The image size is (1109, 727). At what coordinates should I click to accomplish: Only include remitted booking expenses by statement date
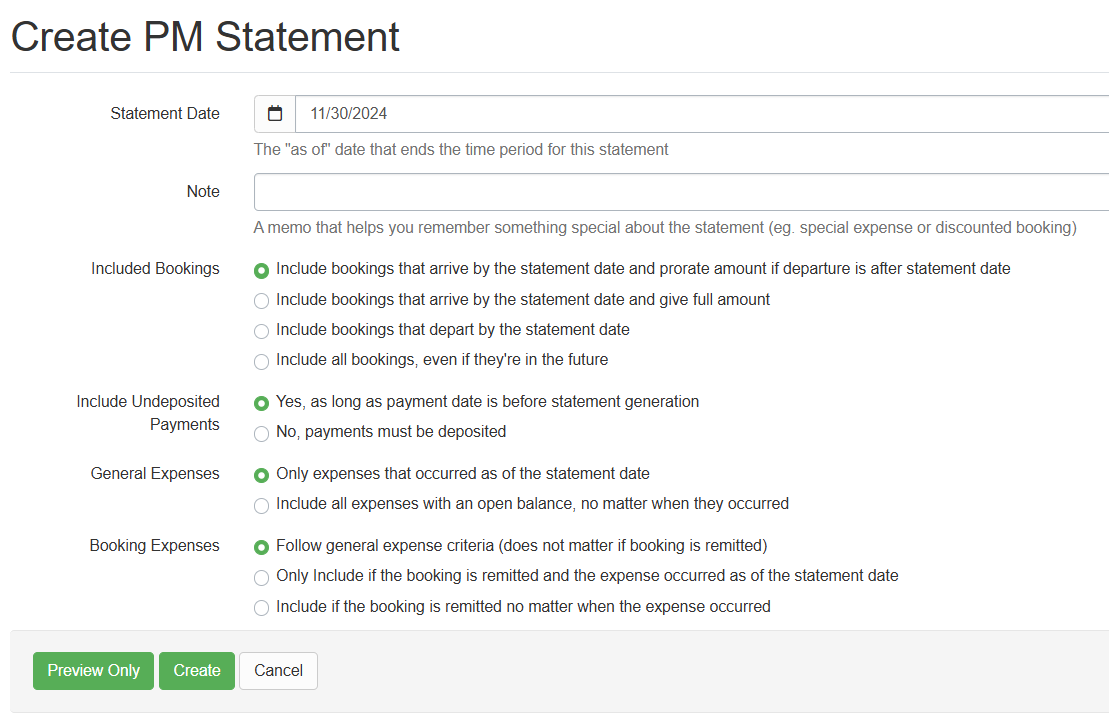pyautogui.click(x=261, y=577)
